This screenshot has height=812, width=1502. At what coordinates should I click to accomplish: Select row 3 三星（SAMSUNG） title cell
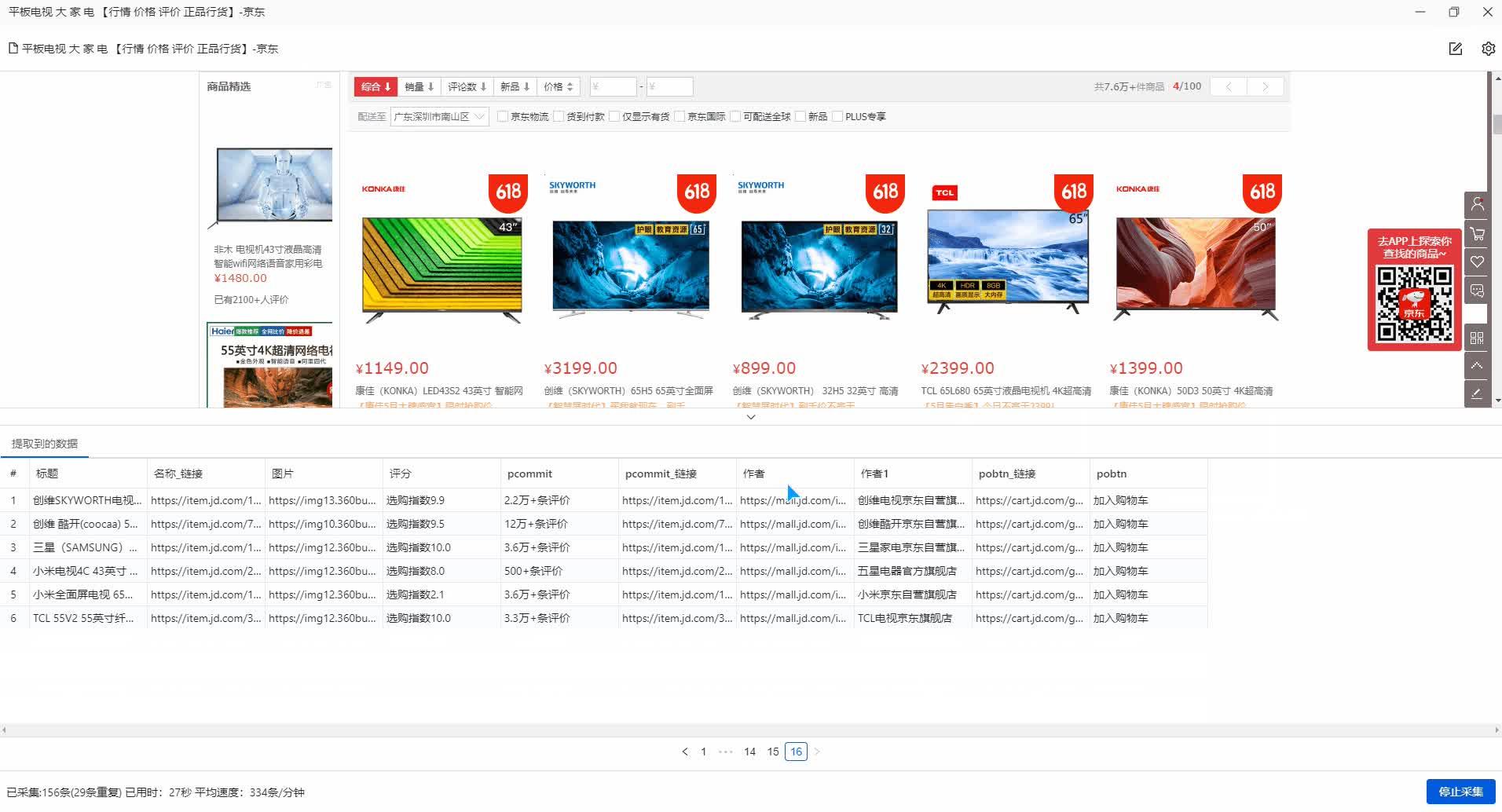coord(88,547)
